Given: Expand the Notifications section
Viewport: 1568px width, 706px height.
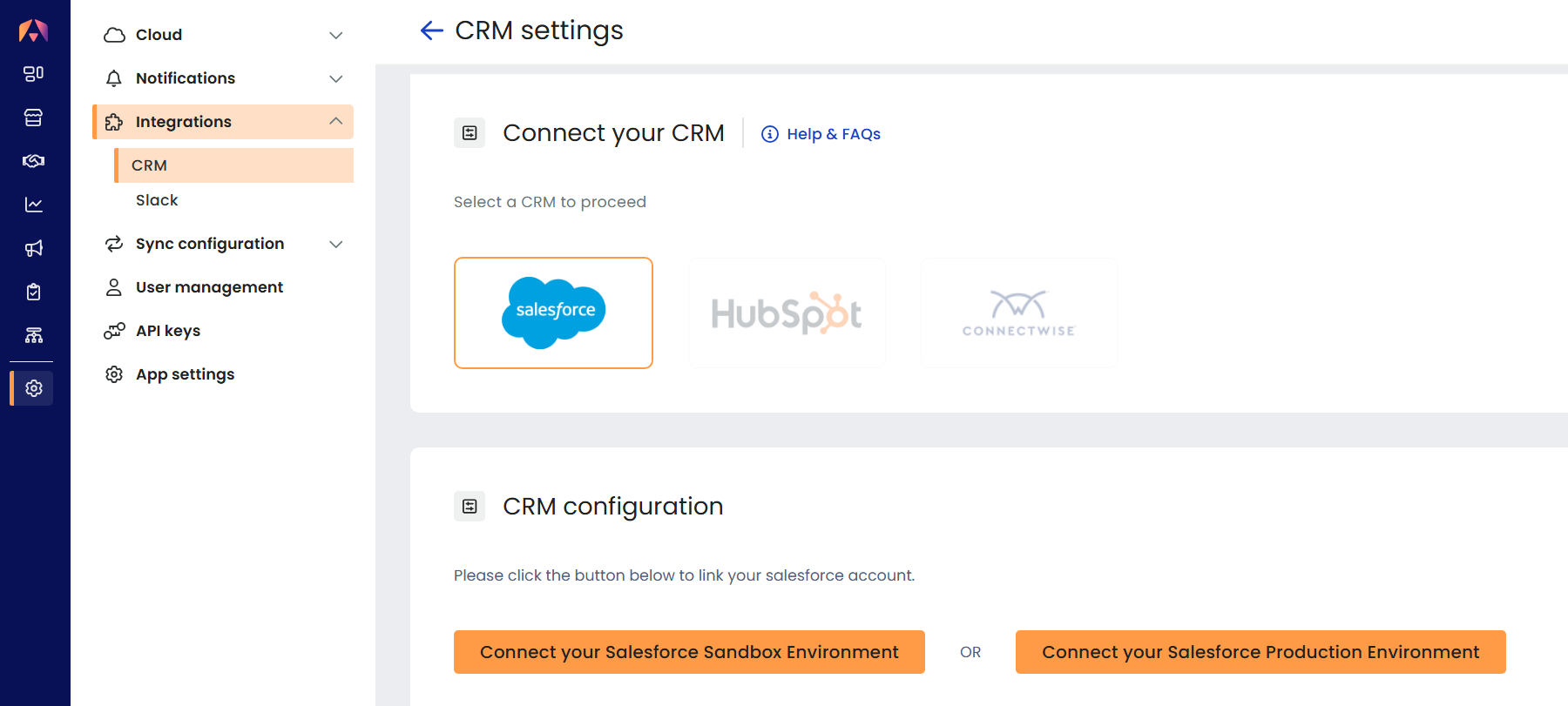Looking at the screenshot, I should coord(223,78).
